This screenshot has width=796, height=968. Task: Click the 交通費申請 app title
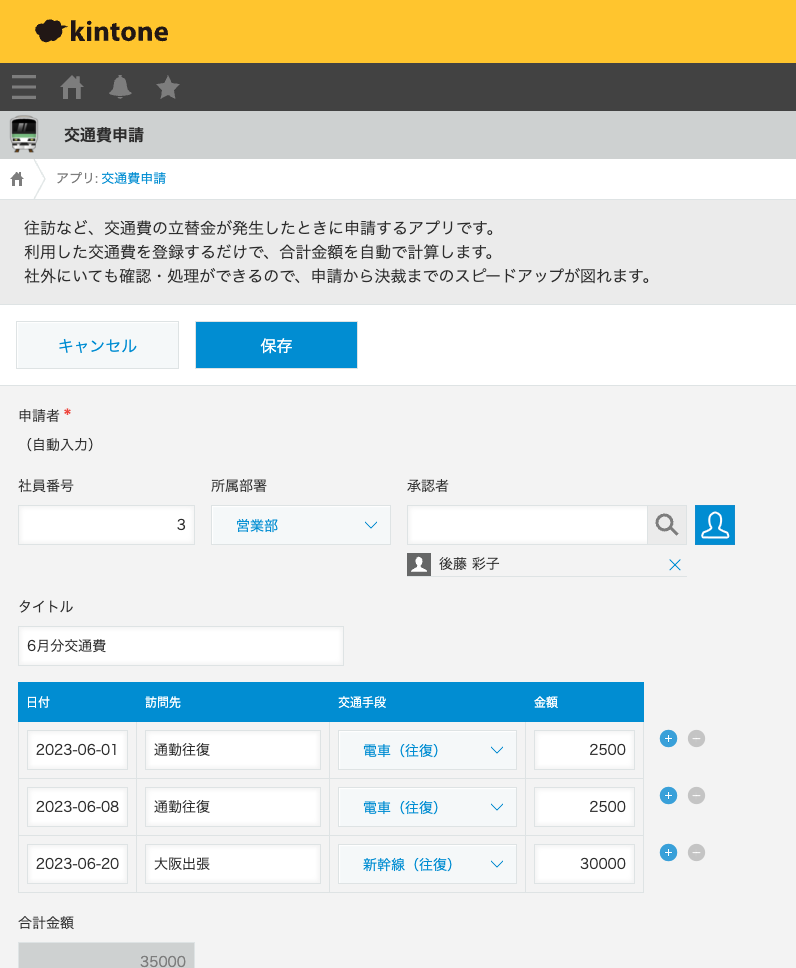104,135
